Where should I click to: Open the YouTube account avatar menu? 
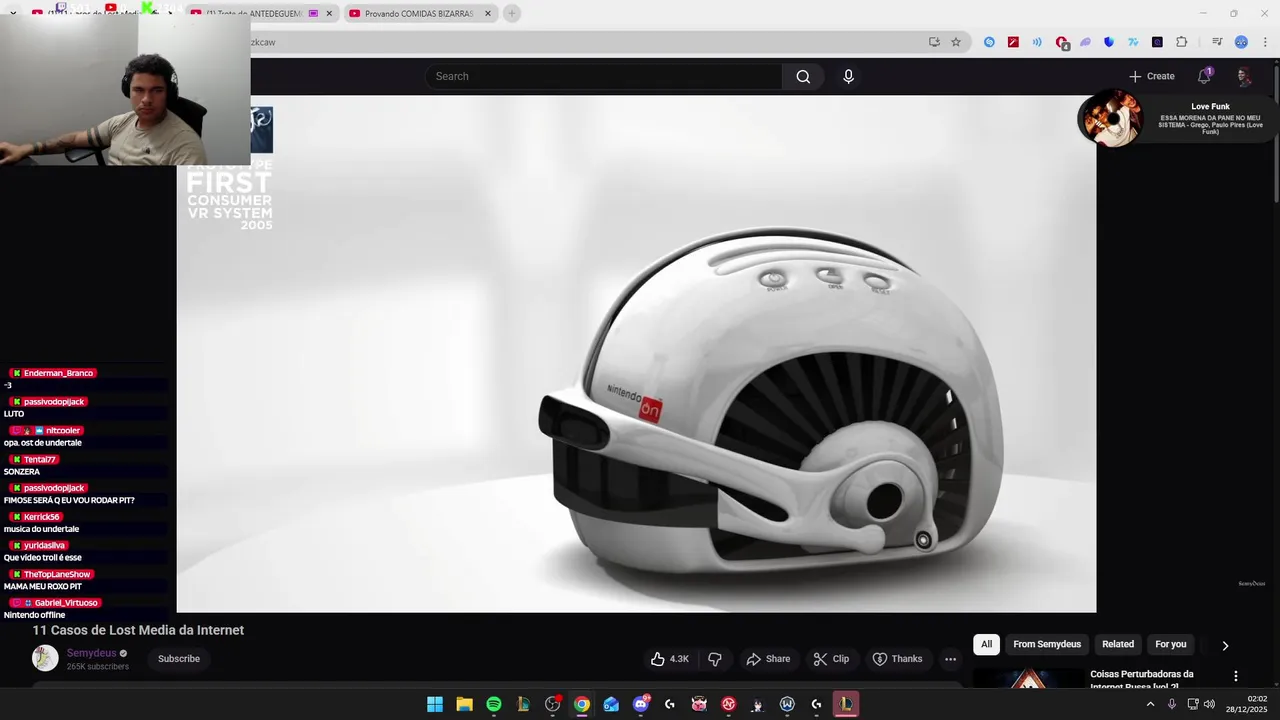[1244, 77]
